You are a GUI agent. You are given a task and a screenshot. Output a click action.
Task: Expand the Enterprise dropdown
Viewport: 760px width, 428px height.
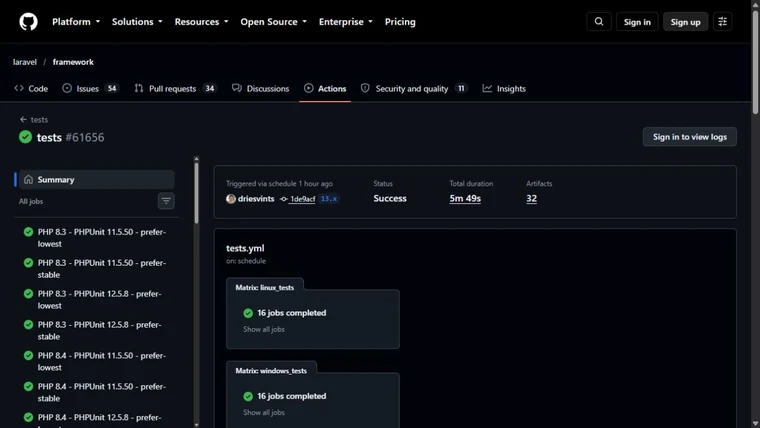[x=346, y=22]
